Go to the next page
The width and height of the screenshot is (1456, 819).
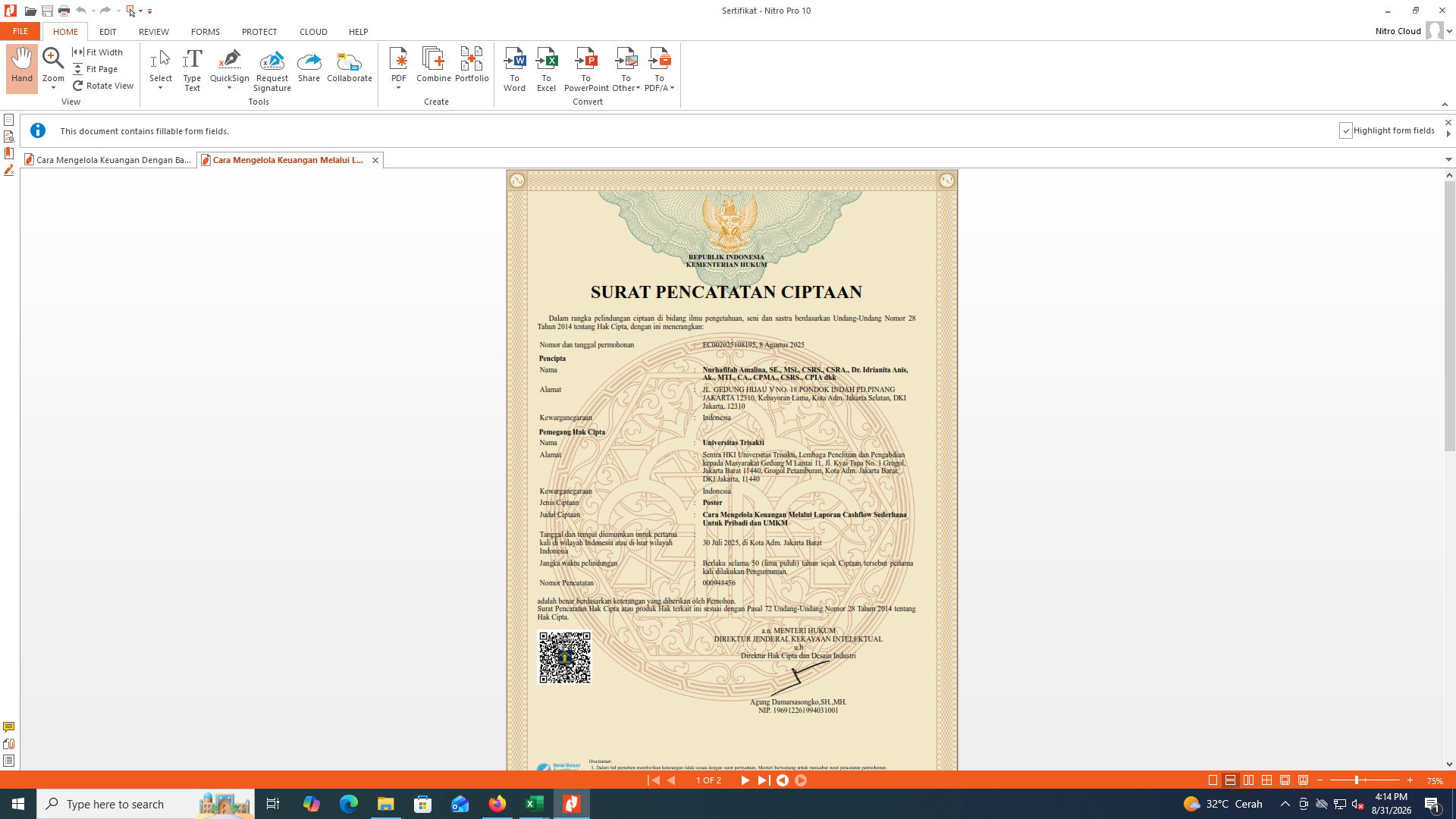[745, 780]
